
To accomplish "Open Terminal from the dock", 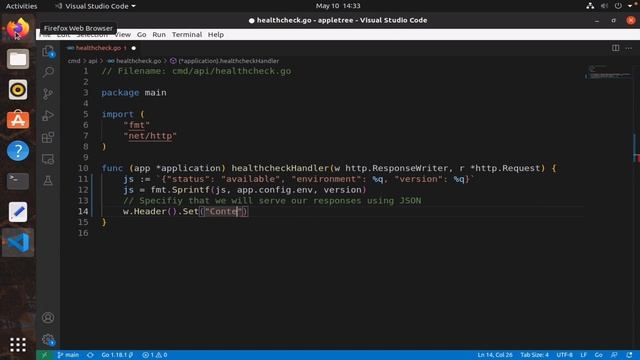I will (x=18, y=181).
